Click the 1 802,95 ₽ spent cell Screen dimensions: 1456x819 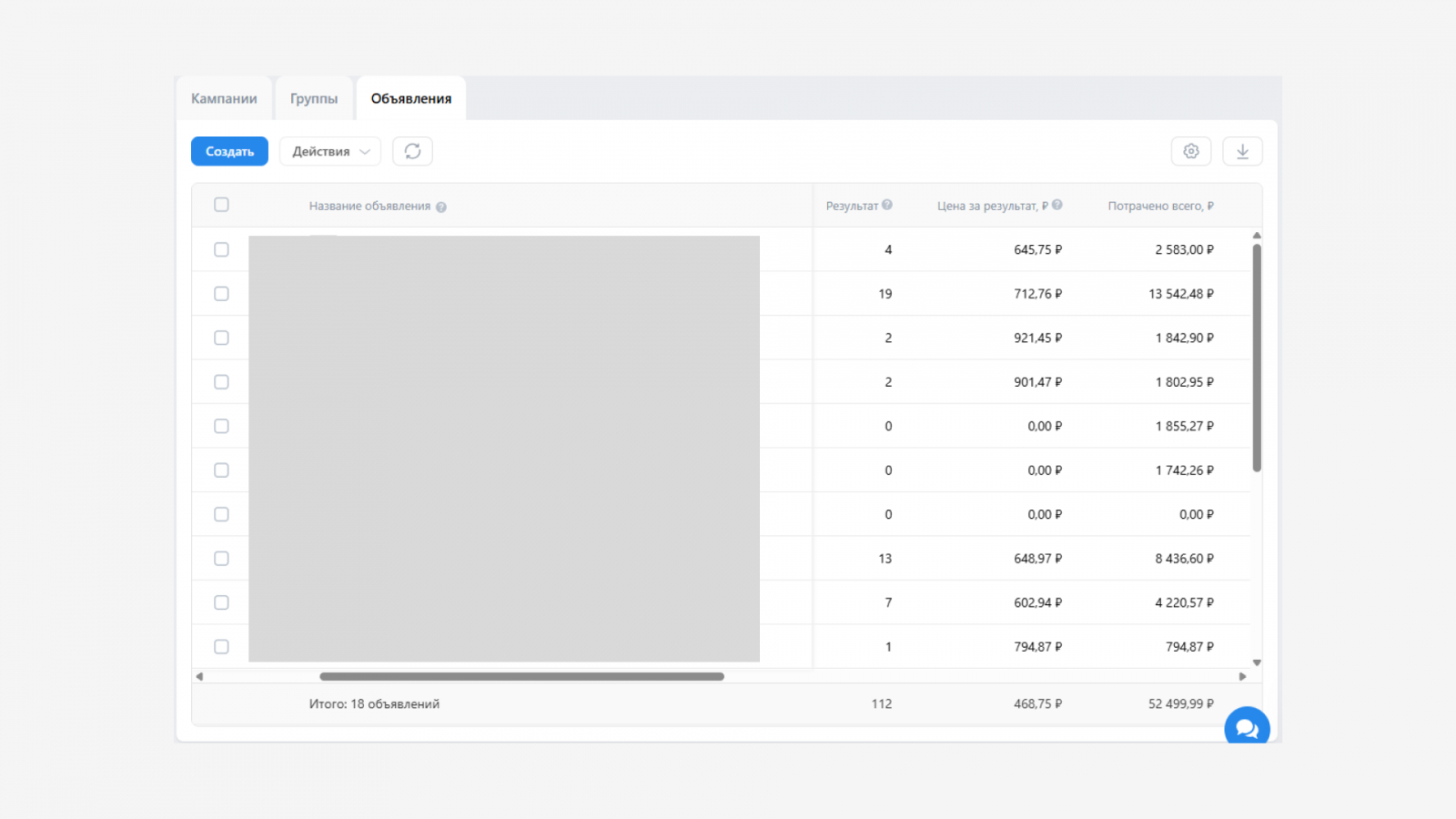(1184, 382)
